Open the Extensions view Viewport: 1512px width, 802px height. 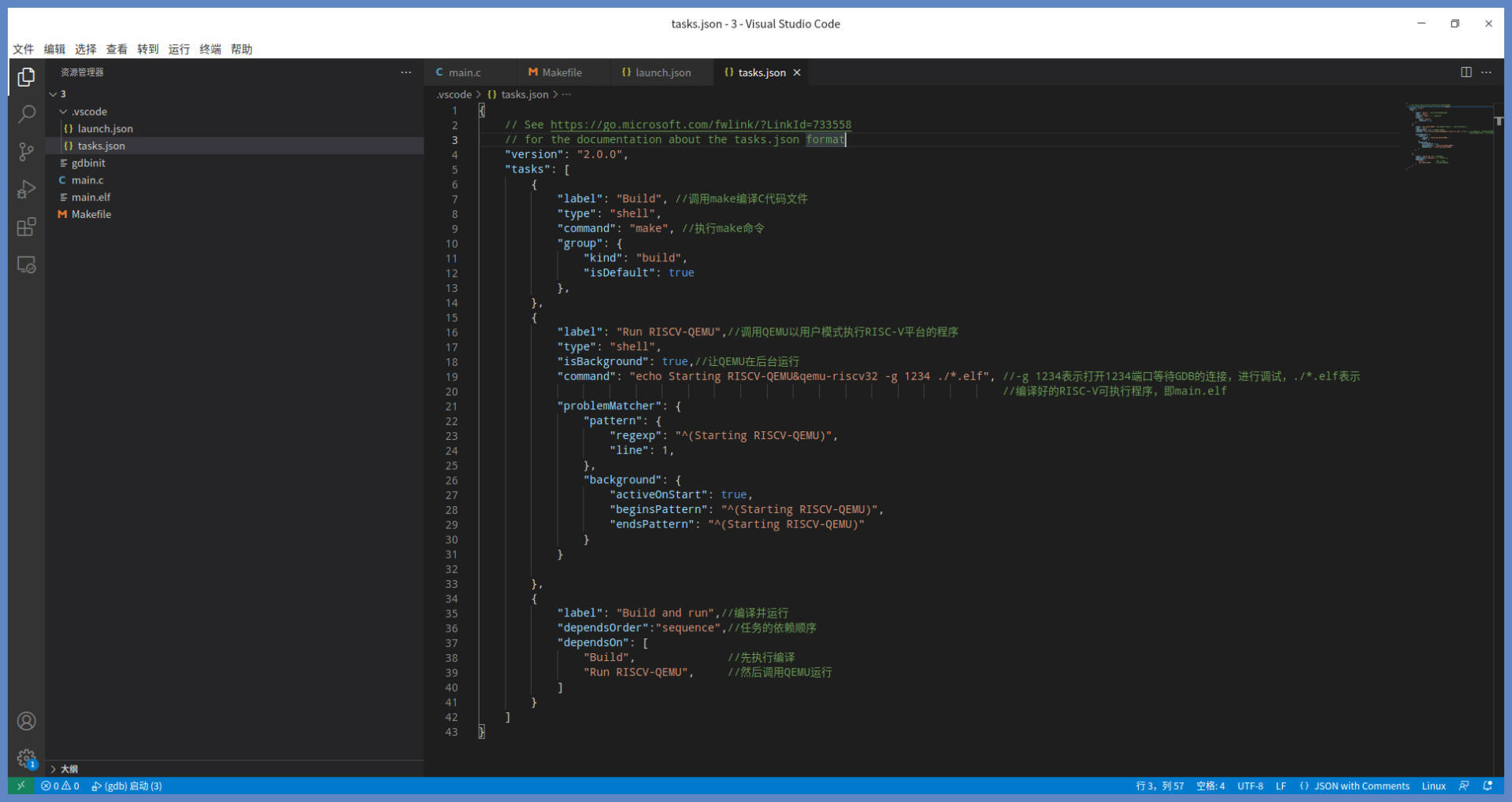[x=26, y=227]
